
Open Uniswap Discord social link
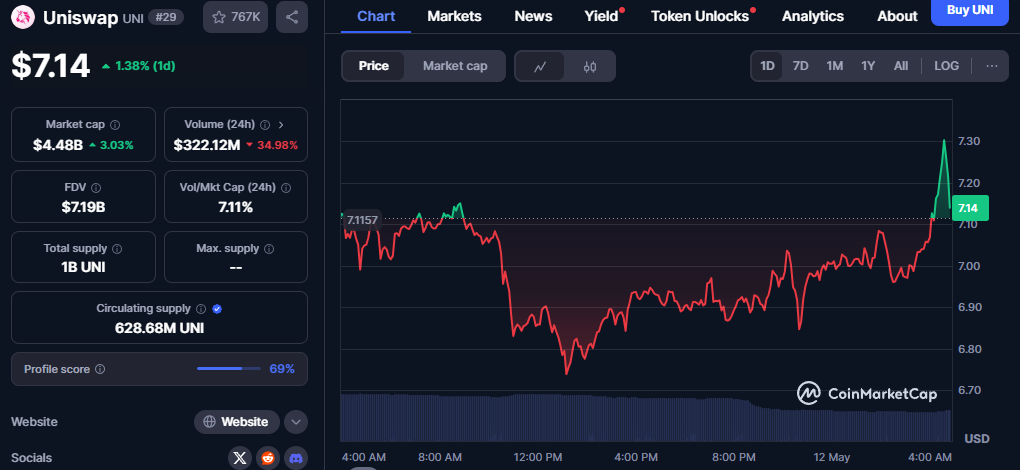click(x=296, y=458)
